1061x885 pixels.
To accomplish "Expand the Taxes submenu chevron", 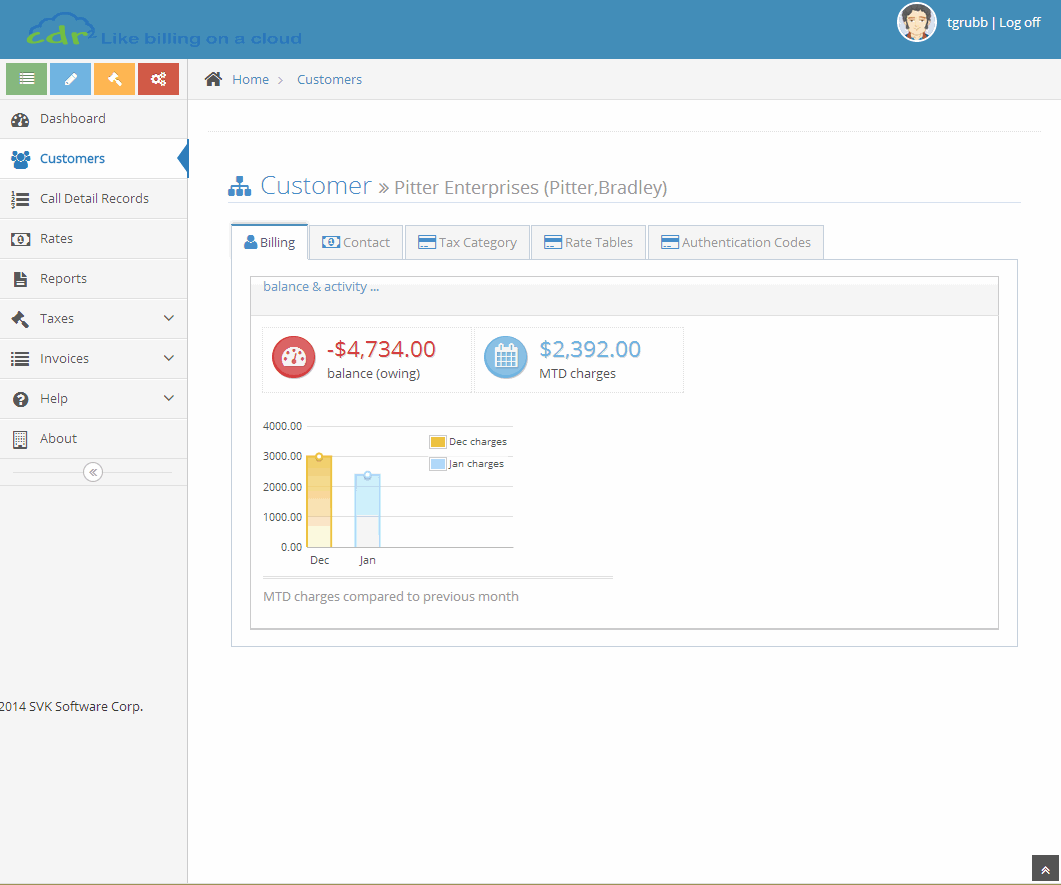I will coord(169,318).
